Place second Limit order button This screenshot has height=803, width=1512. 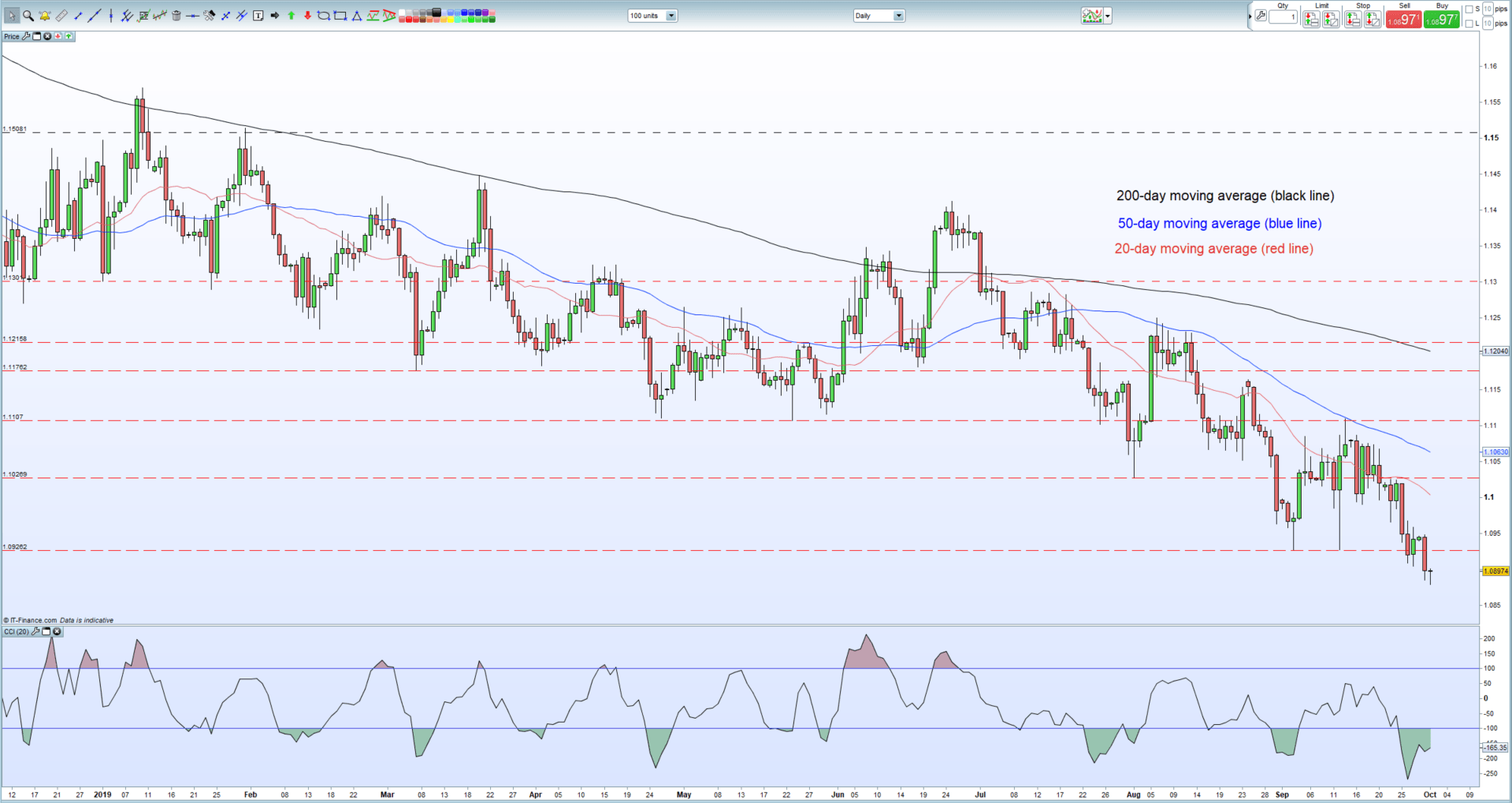1331,20
